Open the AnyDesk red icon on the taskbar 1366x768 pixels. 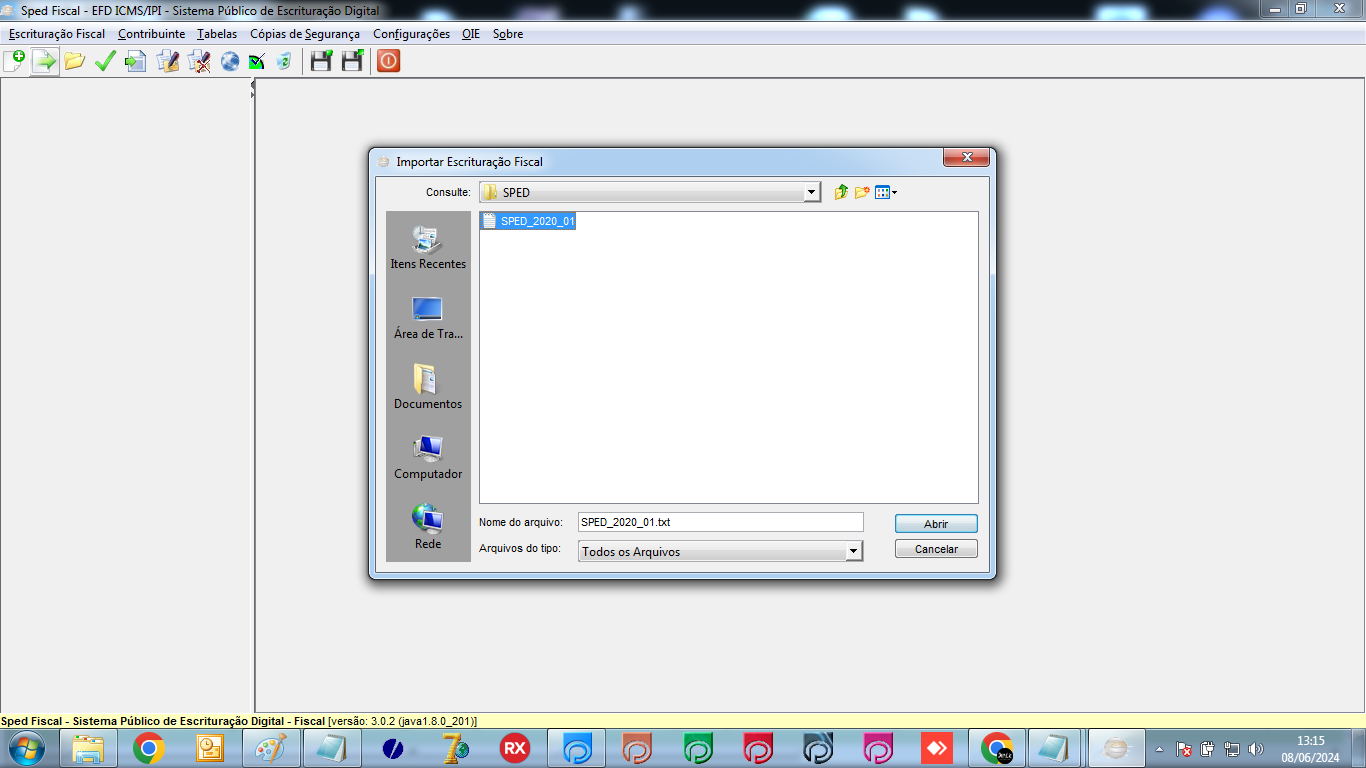click(936, 748)
